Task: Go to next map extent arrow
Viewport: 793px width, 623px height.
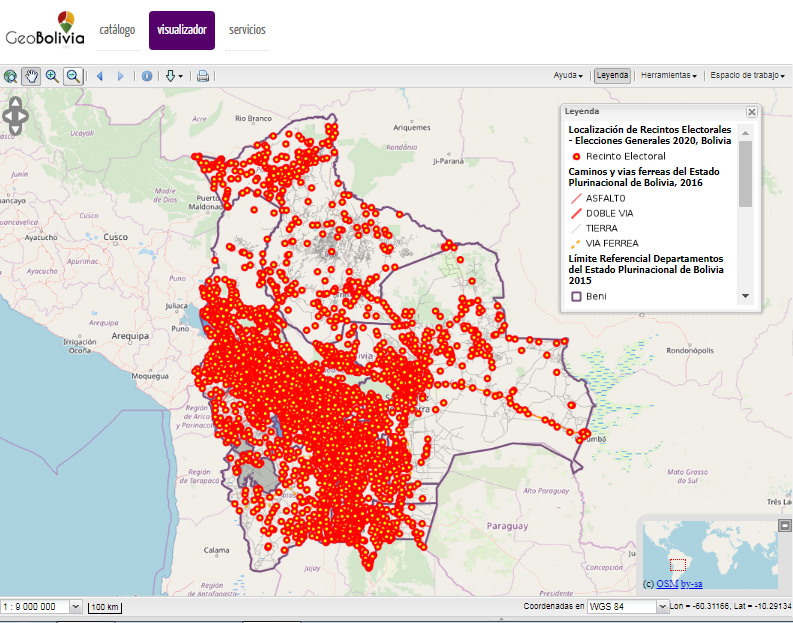Action: coord(120,76)
